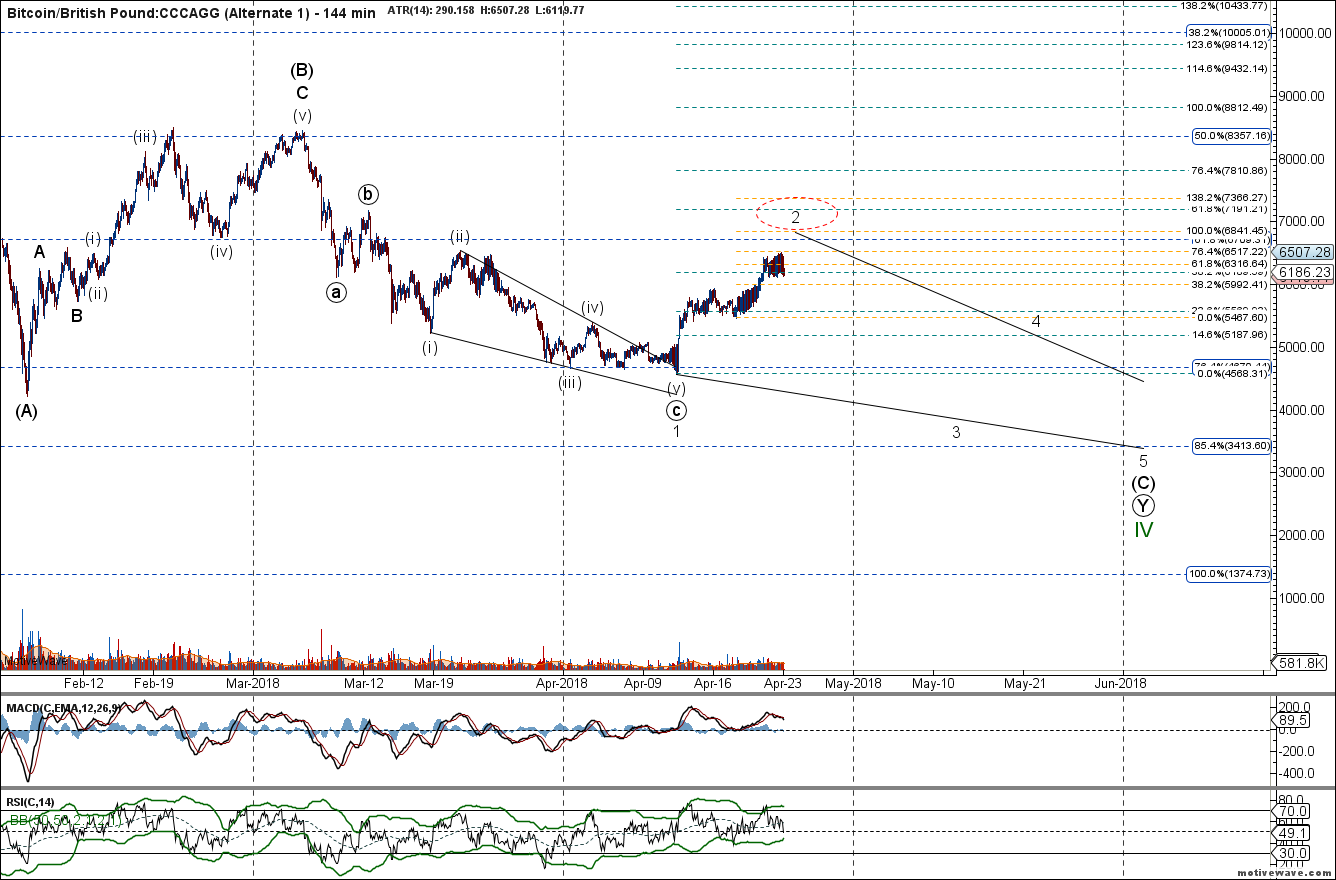Select the 138.2%(10433.77) Fibonacci label
The height and width of the screenshot is (880, 1336).
[1225, 6]
